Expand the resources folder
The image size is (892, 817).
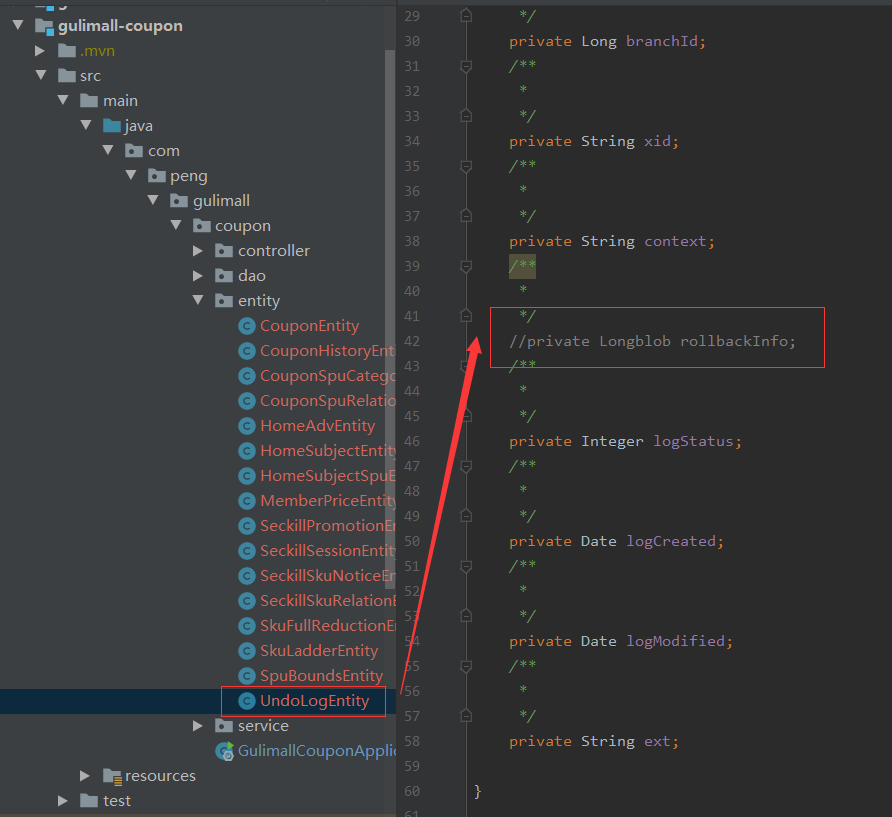[85, 775]
